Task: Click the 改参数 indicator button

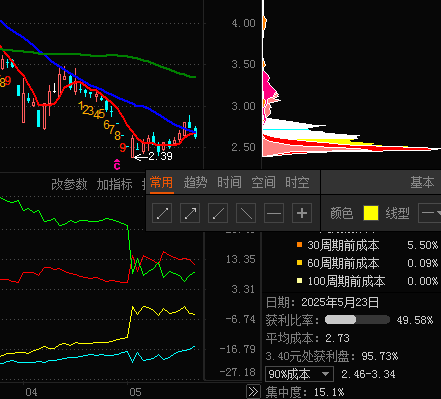Action: 69,184
